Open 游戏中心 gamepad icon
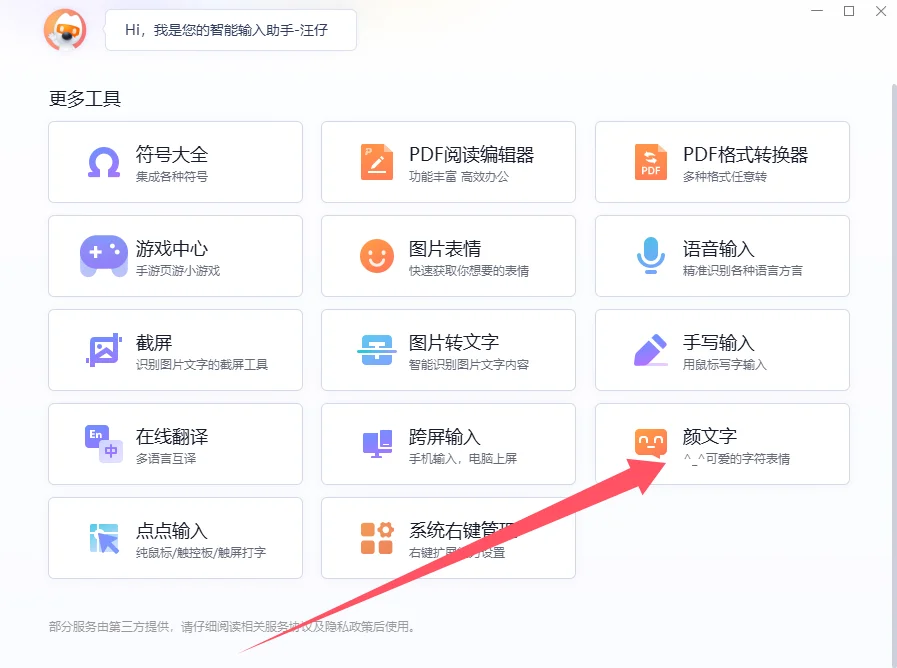The width and height of the screenshot is (897, 668). pos(104,256)
